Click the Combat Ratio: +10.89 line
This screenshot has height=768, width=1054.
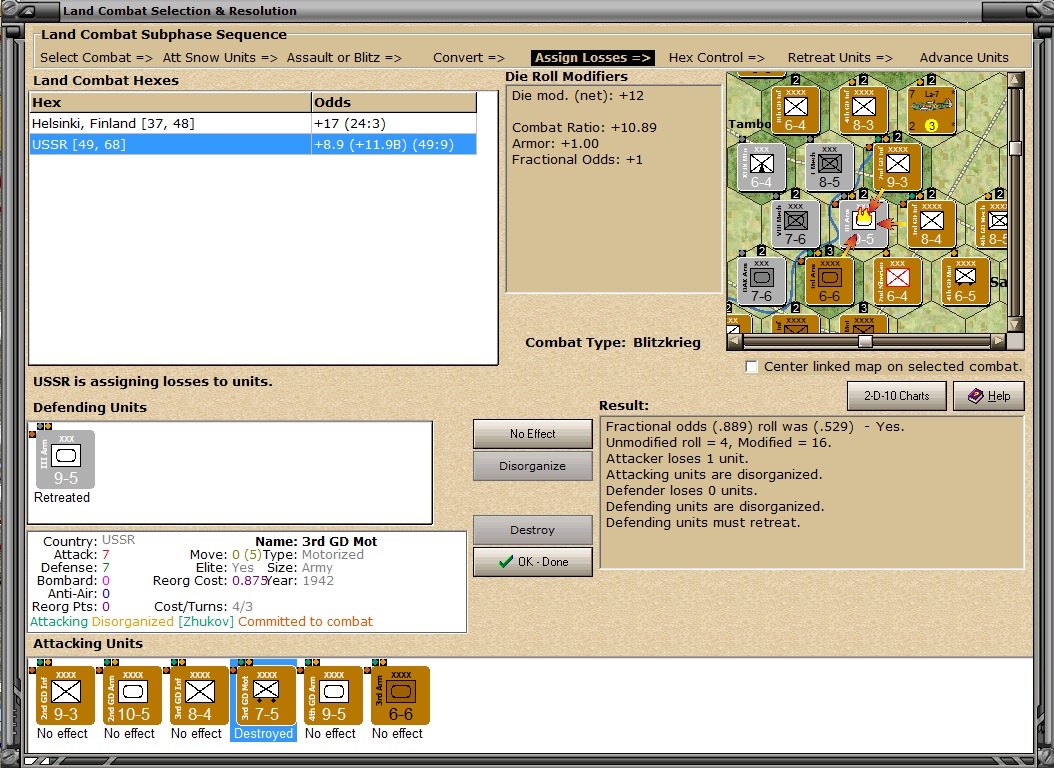(584, 128)
